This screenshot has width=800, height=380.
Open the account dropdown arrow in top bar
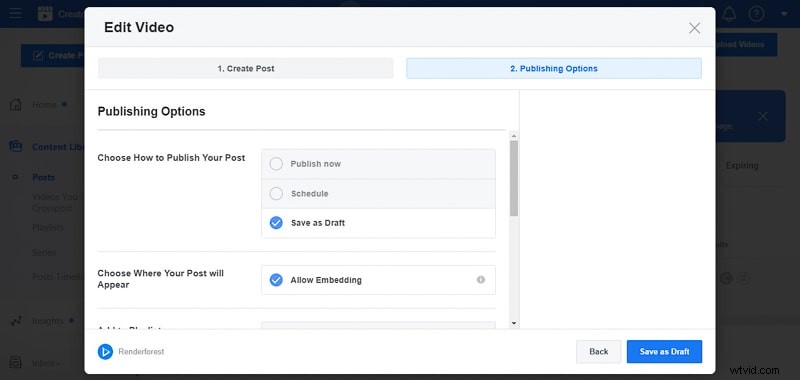(784, 14)
